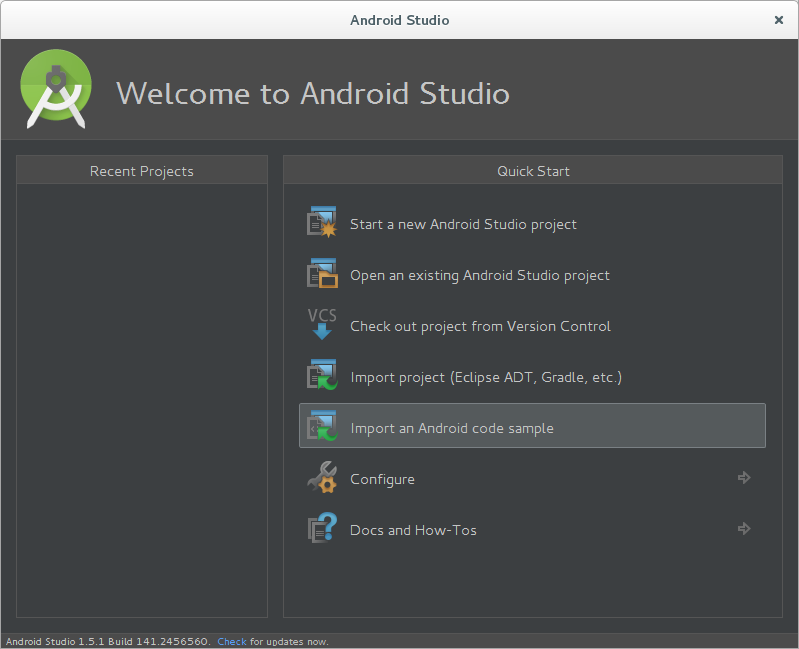Click the Import project Eclipse/Gradle icon
This screenshot has width=799, height=649.
(322, 375)
